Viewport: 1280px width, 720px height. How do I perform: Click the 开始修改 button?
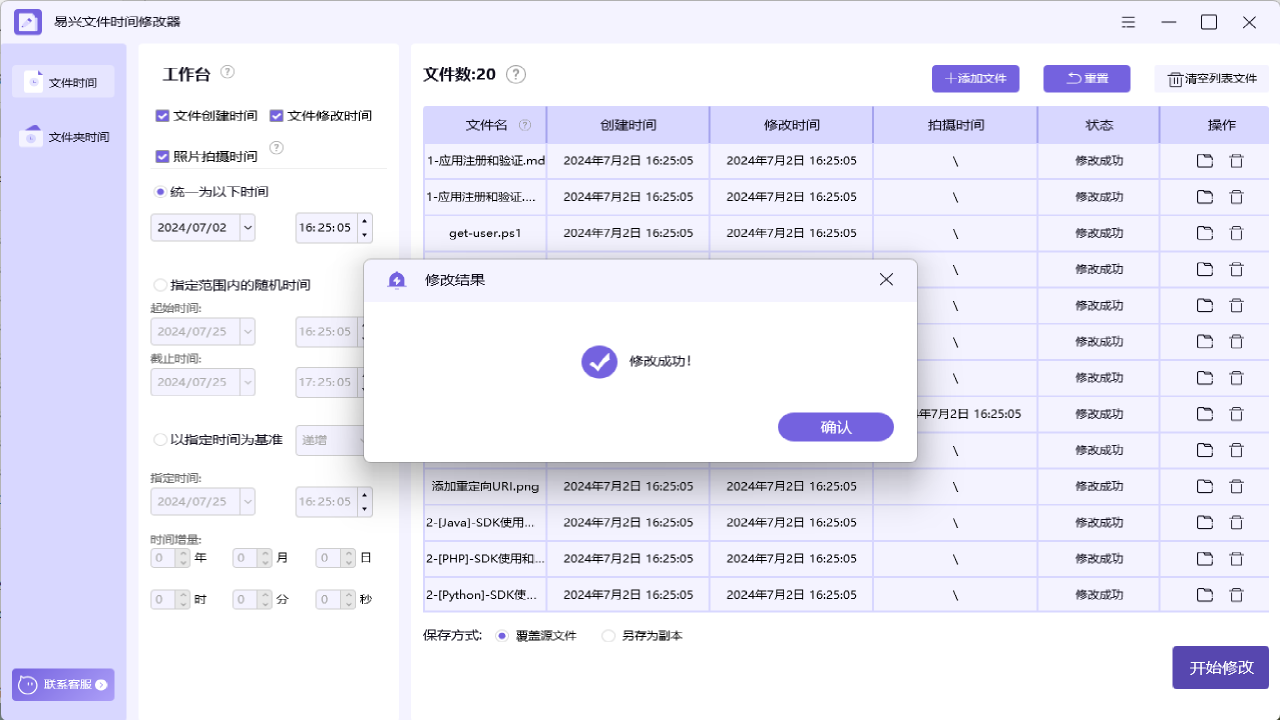coord(1221,668)
